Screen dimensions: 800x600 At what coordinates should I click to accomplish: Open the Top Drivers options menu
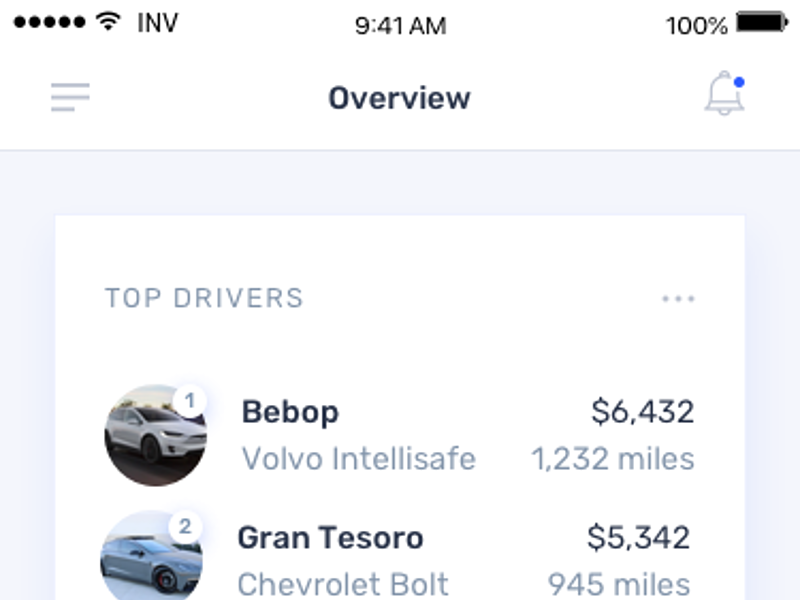point(680,297)
